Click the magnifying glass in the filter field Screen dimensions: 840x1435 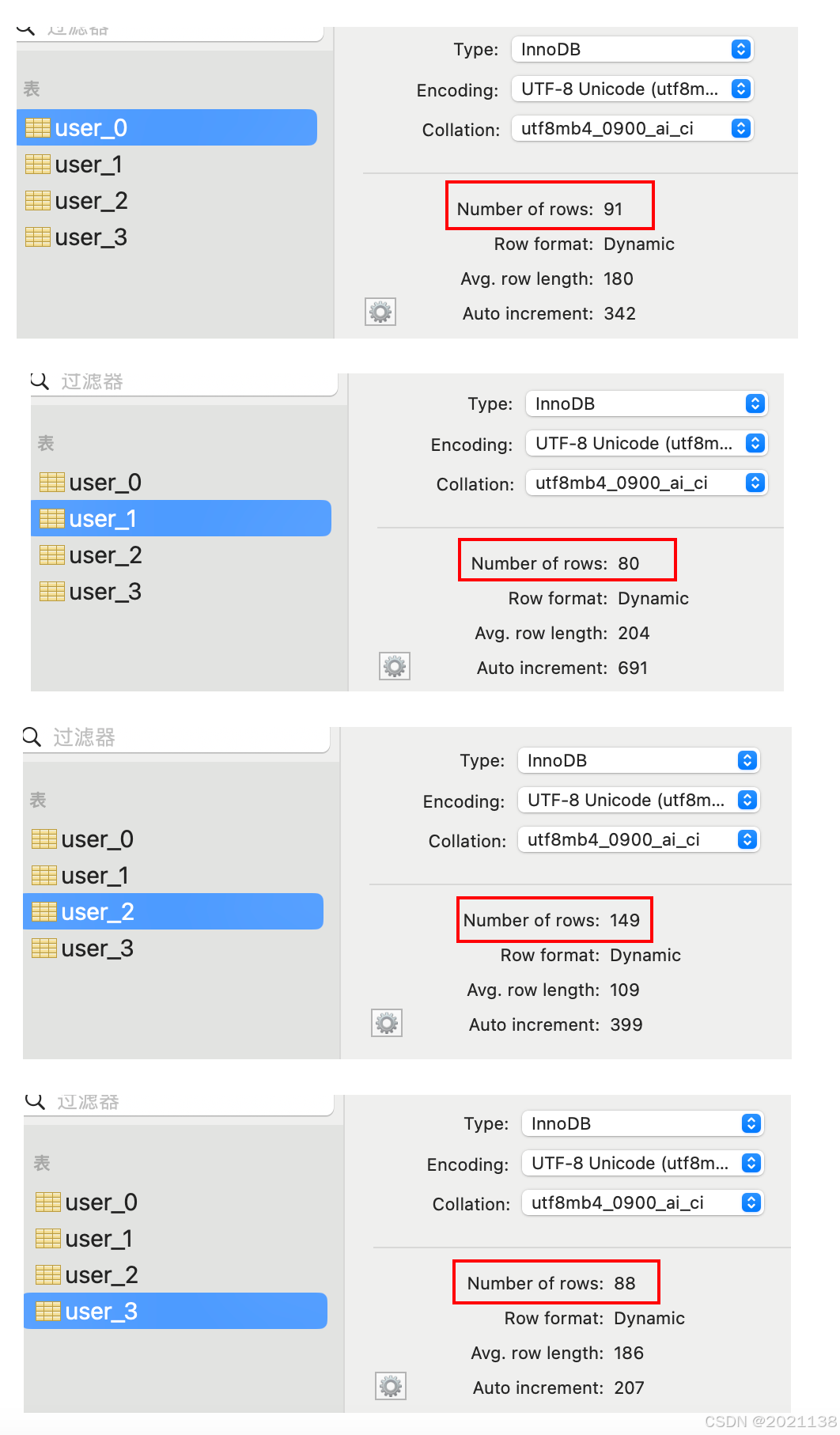pos(40,382)
